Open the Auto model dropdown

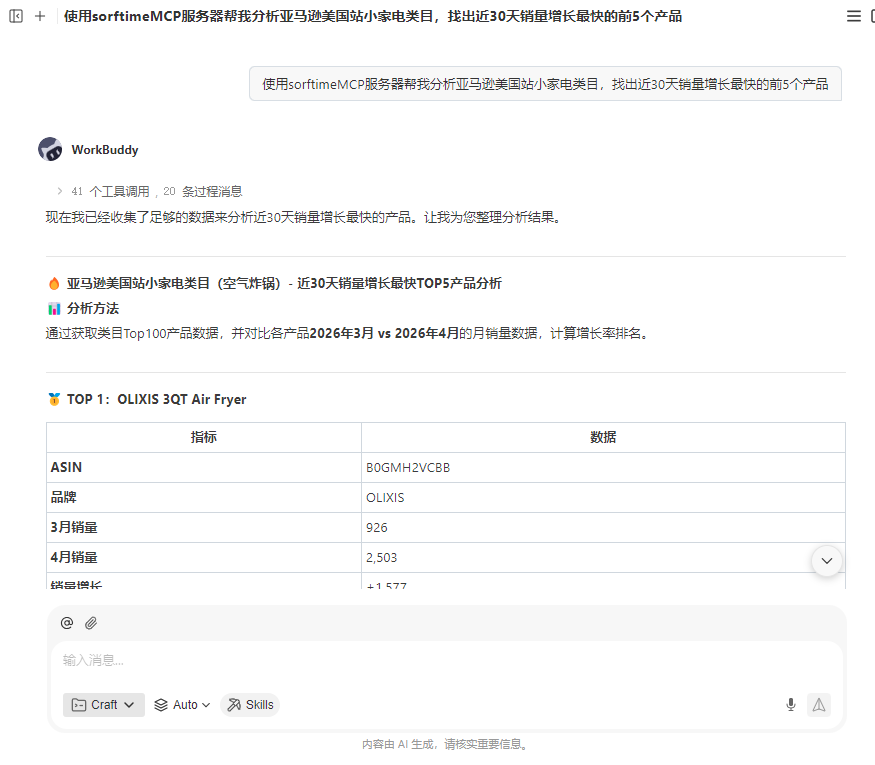point(183,705)
